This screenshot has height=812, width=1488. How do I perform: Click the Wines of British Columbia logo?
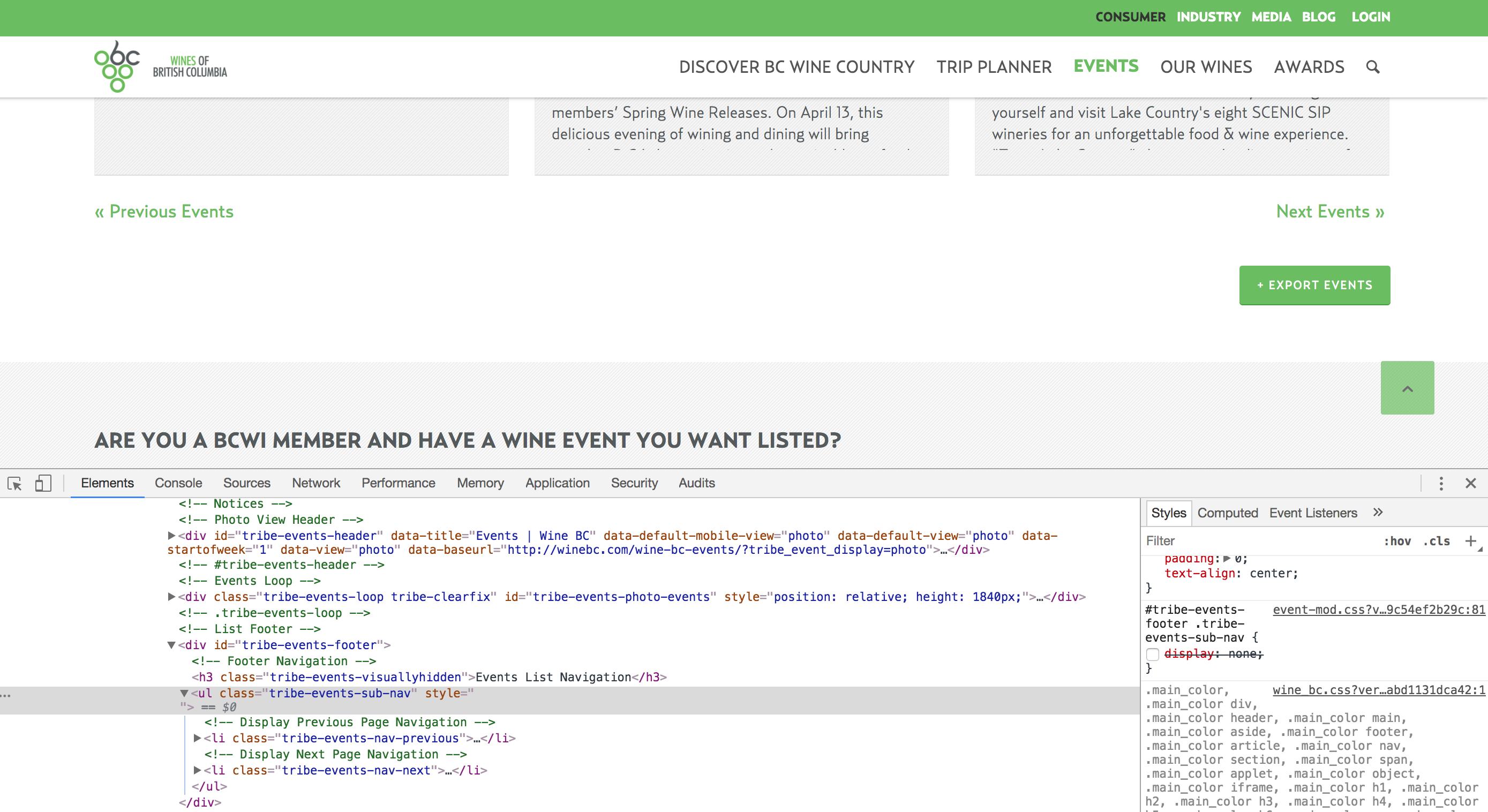click(161, 66)
